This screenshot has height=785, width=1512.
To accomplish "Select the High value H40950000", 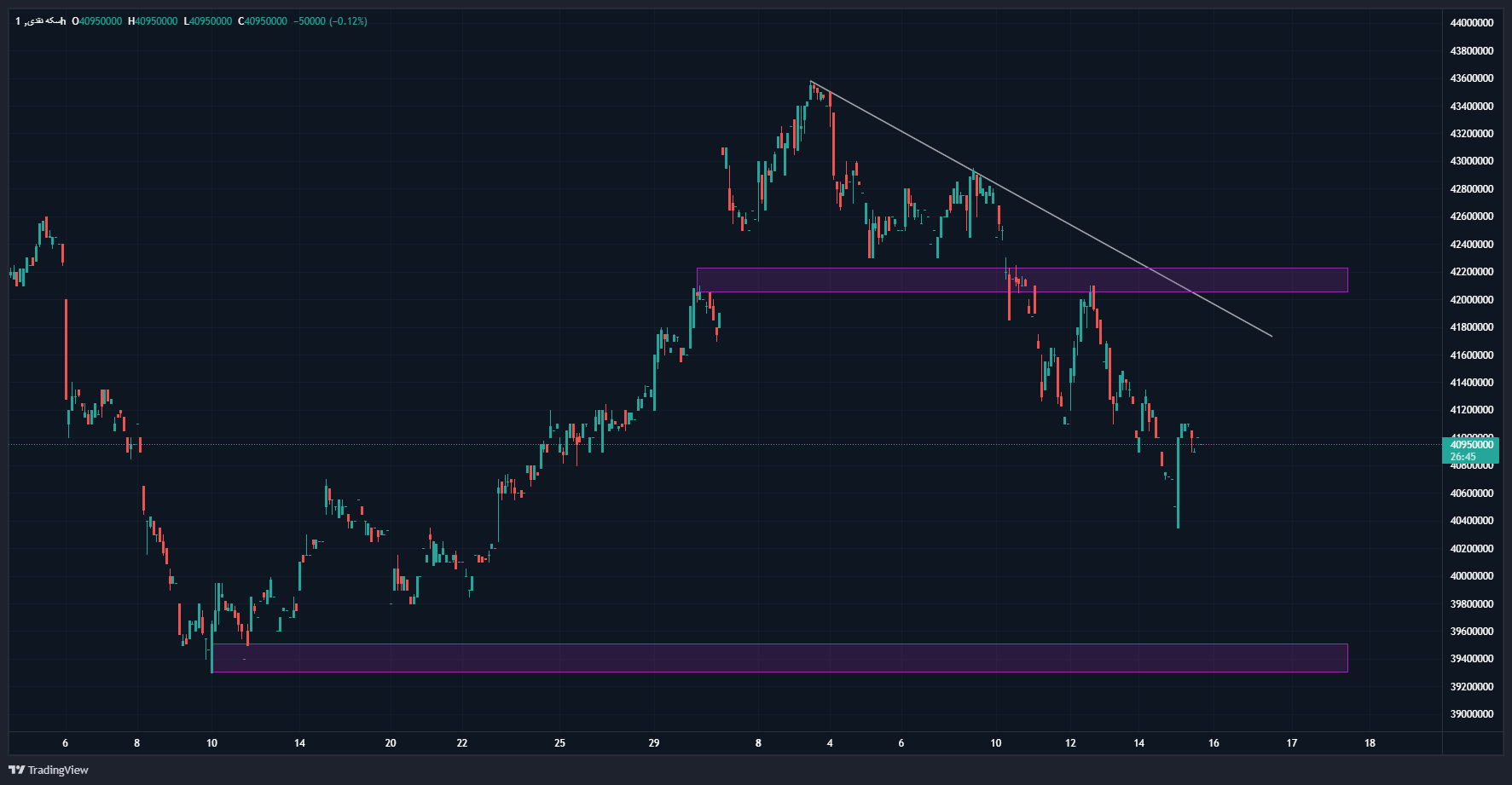I will coord(153,21).
